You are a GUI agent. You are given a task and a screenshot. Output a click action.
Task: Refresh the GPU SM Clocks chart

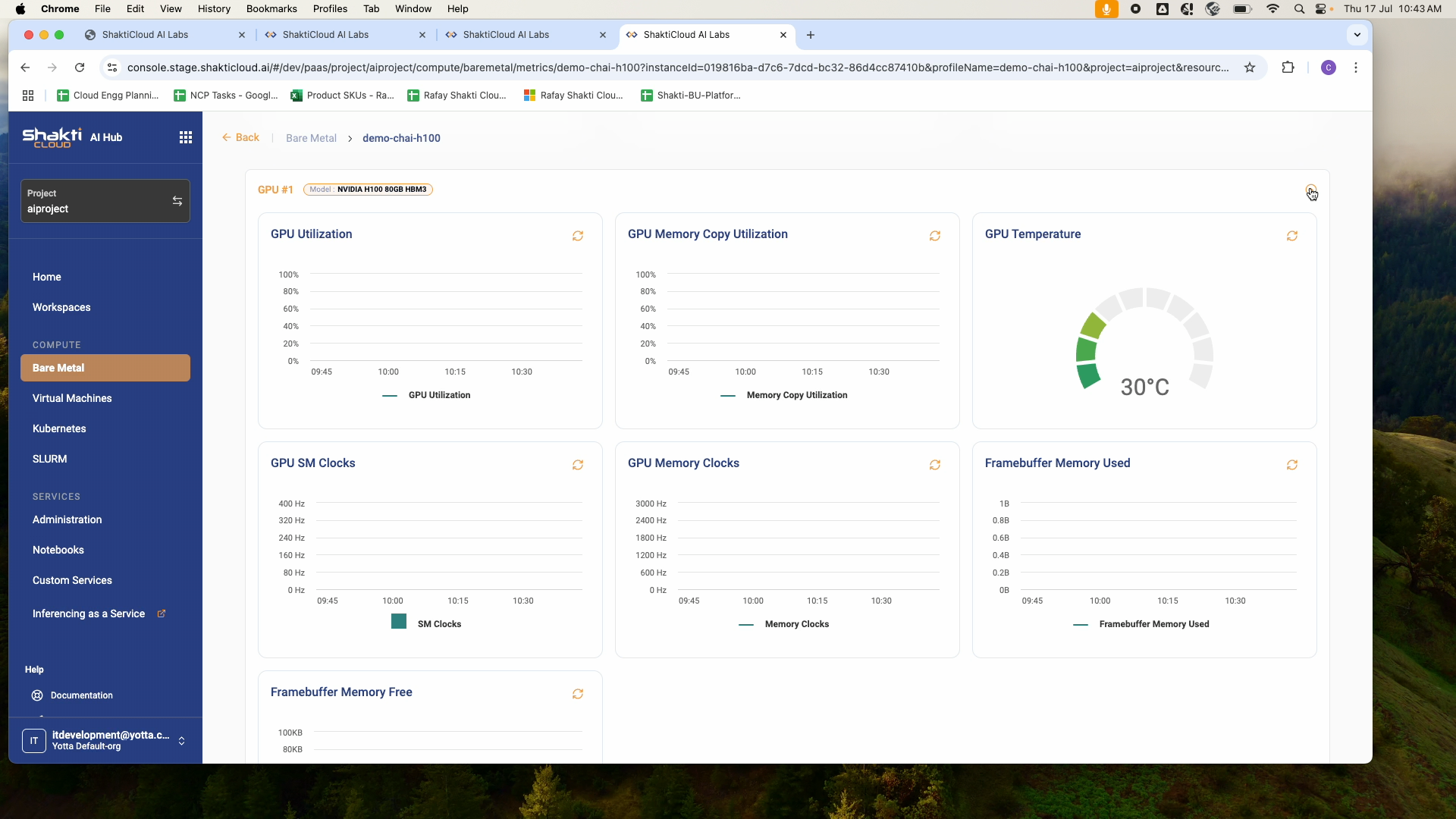pyautogui.click(x=578, y=465)
